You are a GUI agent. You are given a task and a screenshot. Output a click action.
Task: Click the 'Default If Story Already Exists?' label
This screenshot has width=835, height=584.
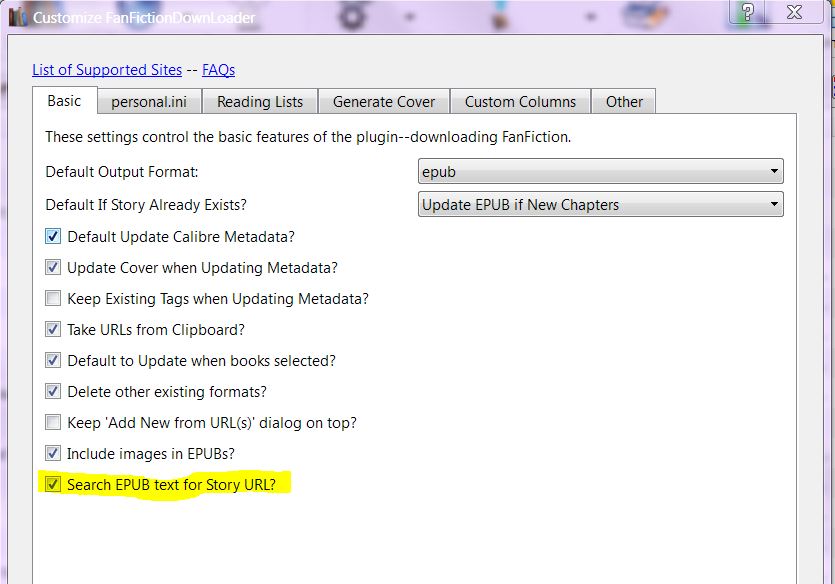coord(146,204)
